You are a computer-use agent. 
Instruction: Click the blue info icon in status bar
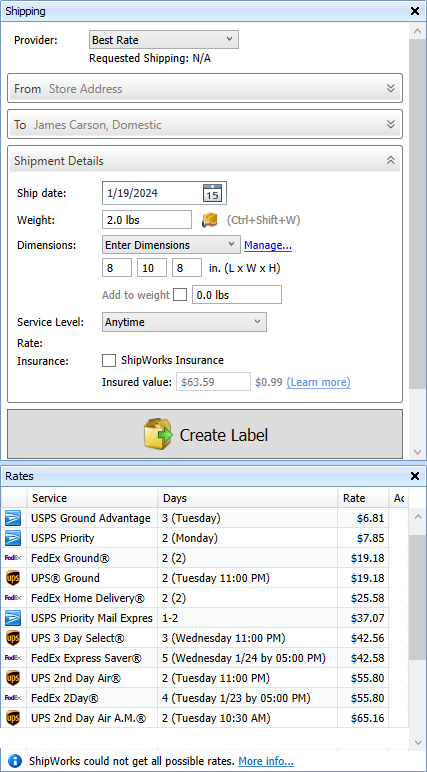pos(15,761)
